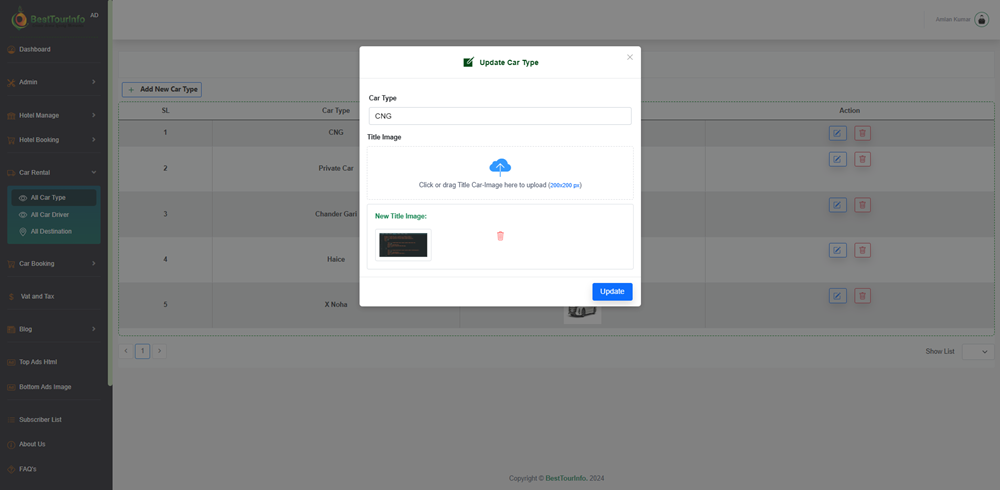
Task: Expand the Hotel Booking menu chevron
Action: click(x=93, y=139)
